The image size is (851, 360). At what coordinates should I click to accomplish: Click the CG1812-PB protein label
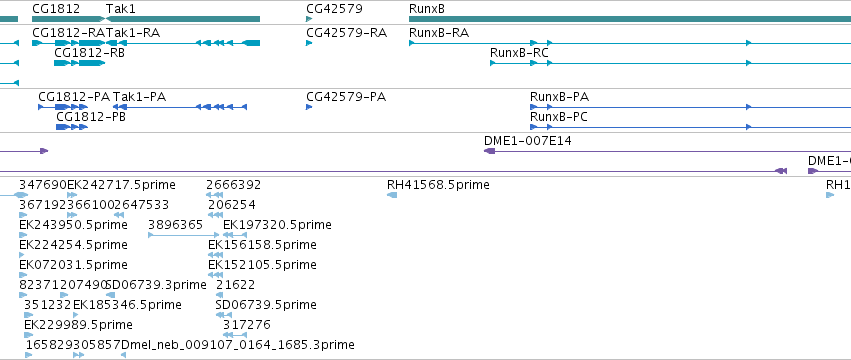coord(91,117)
